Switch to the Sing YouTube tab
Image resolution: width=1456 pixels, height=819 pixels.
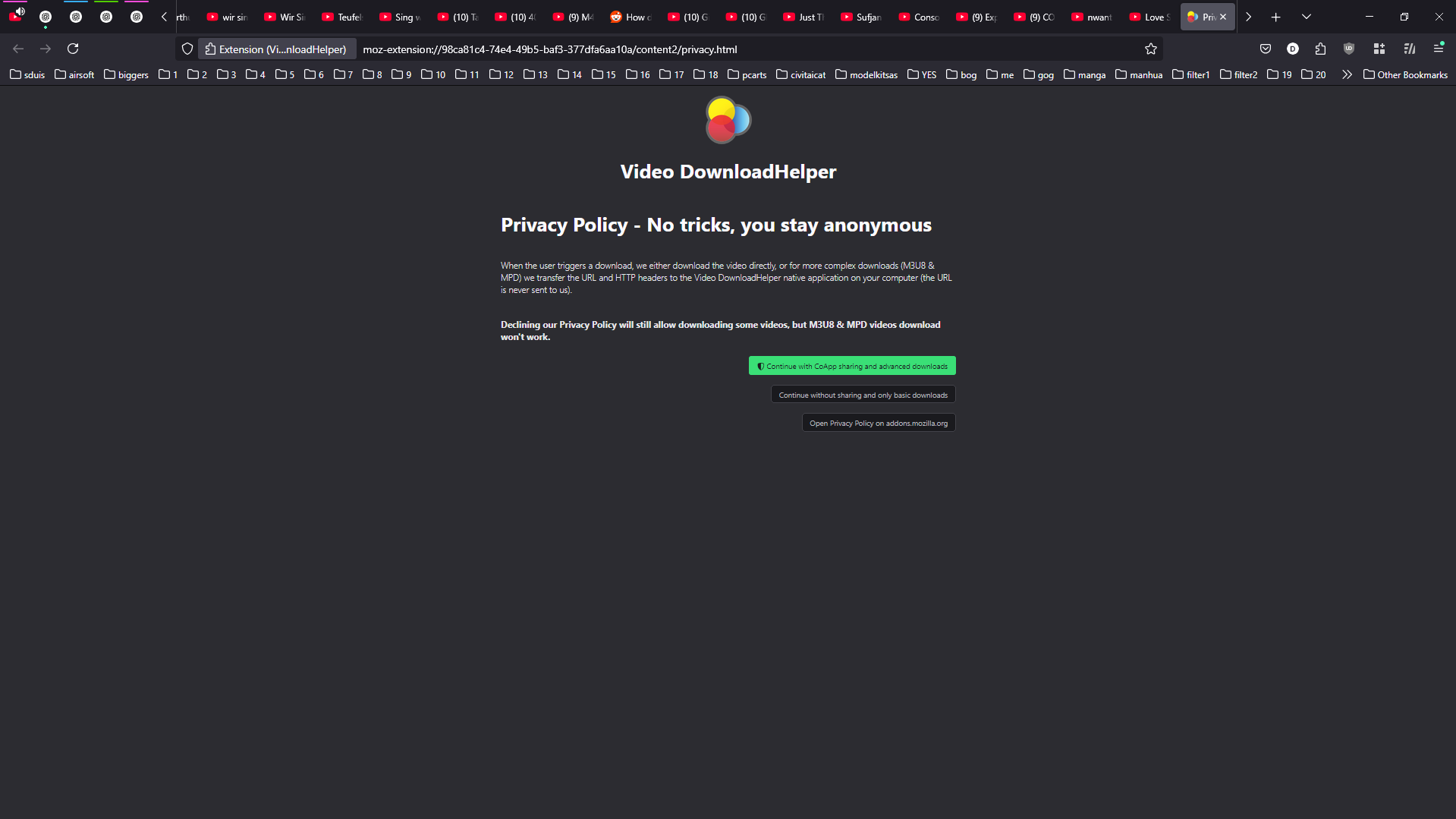click(400, 17)
